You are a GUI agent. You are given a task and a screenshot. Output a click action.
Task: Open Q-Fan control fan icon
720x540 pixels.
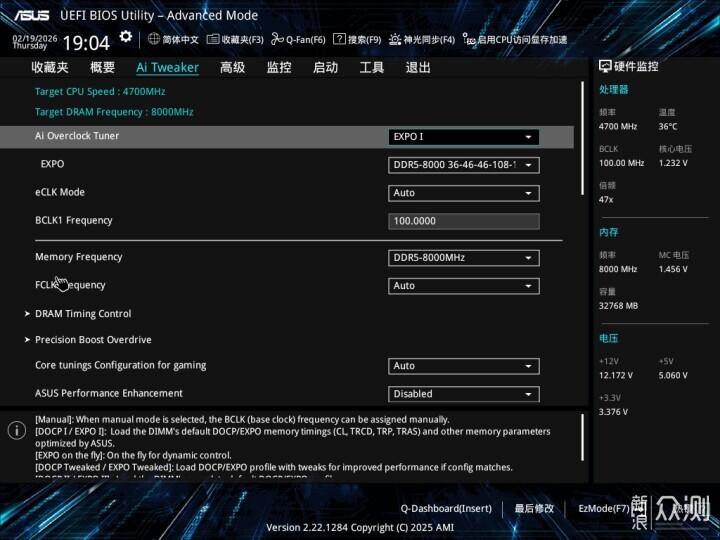tap(277, 39)
